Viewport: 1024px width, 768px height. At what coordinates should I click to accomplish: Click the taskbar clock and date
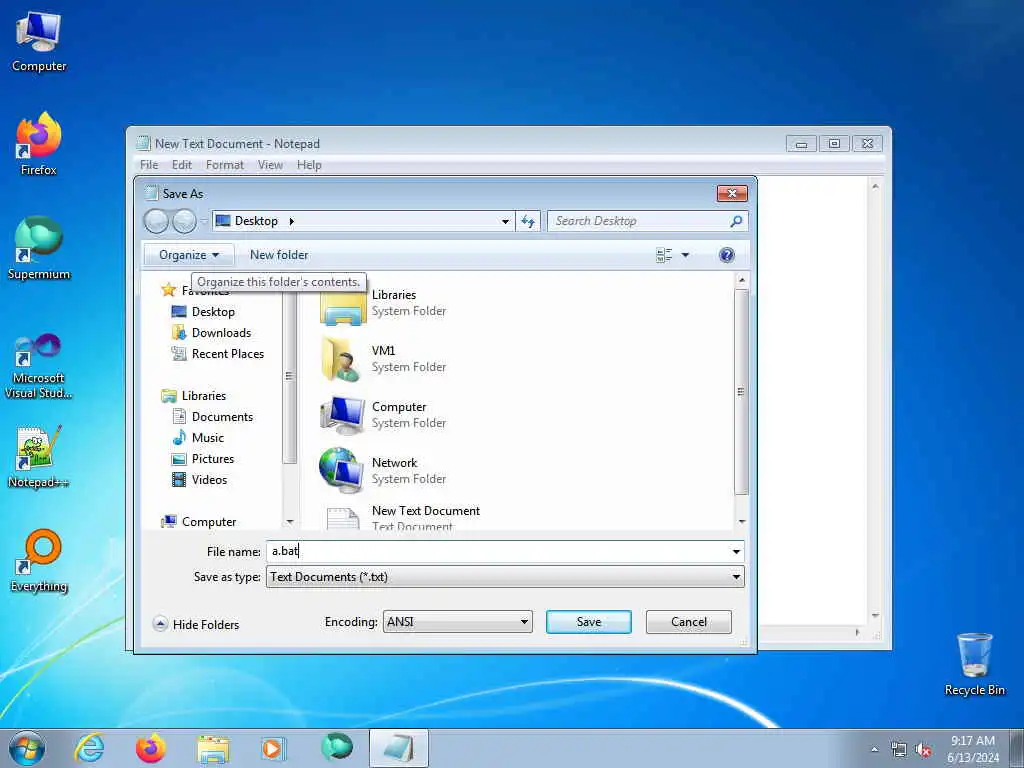[973, 749]
